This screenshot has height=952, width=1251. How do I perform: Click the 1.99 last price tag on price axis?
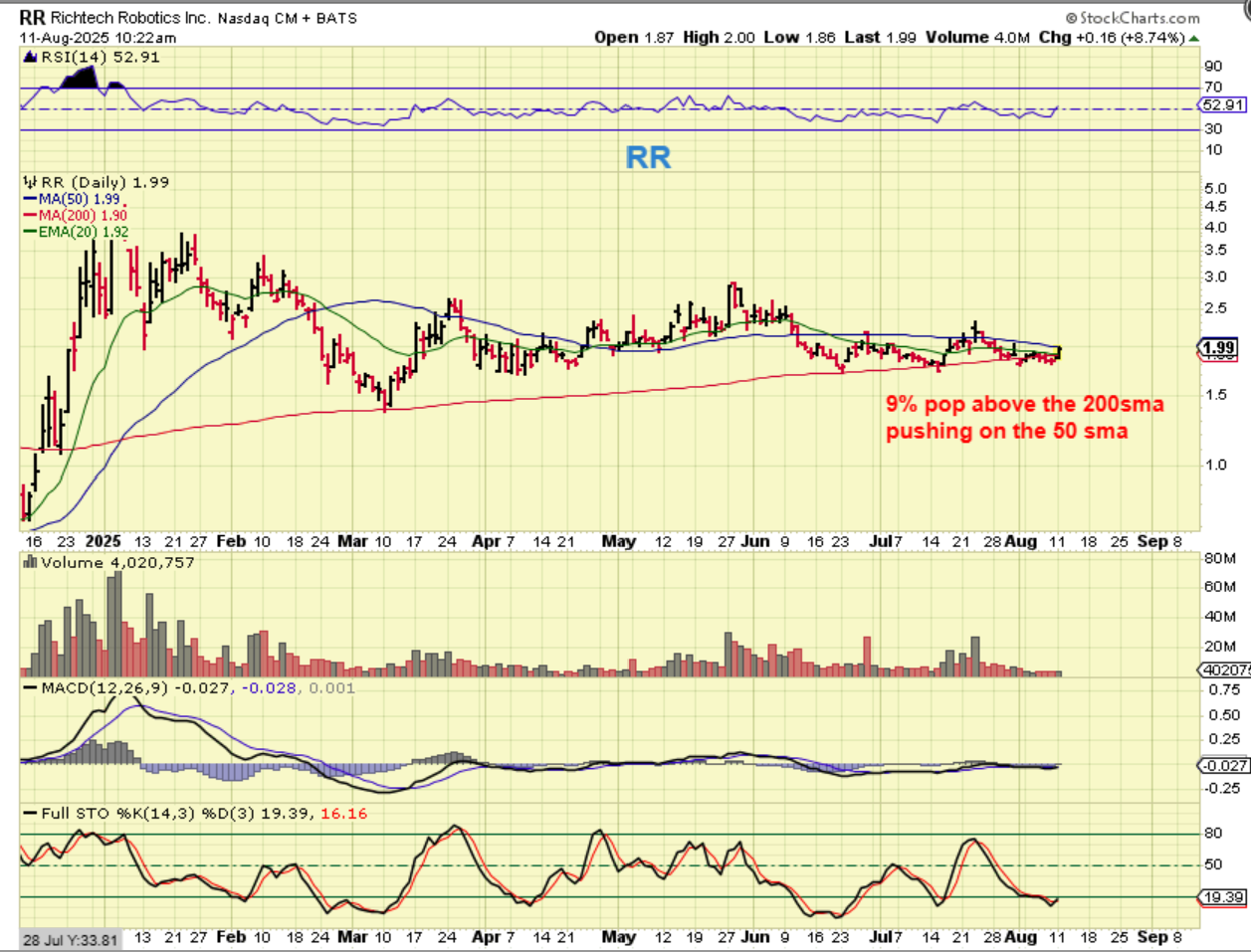[x=1219, y=348]
